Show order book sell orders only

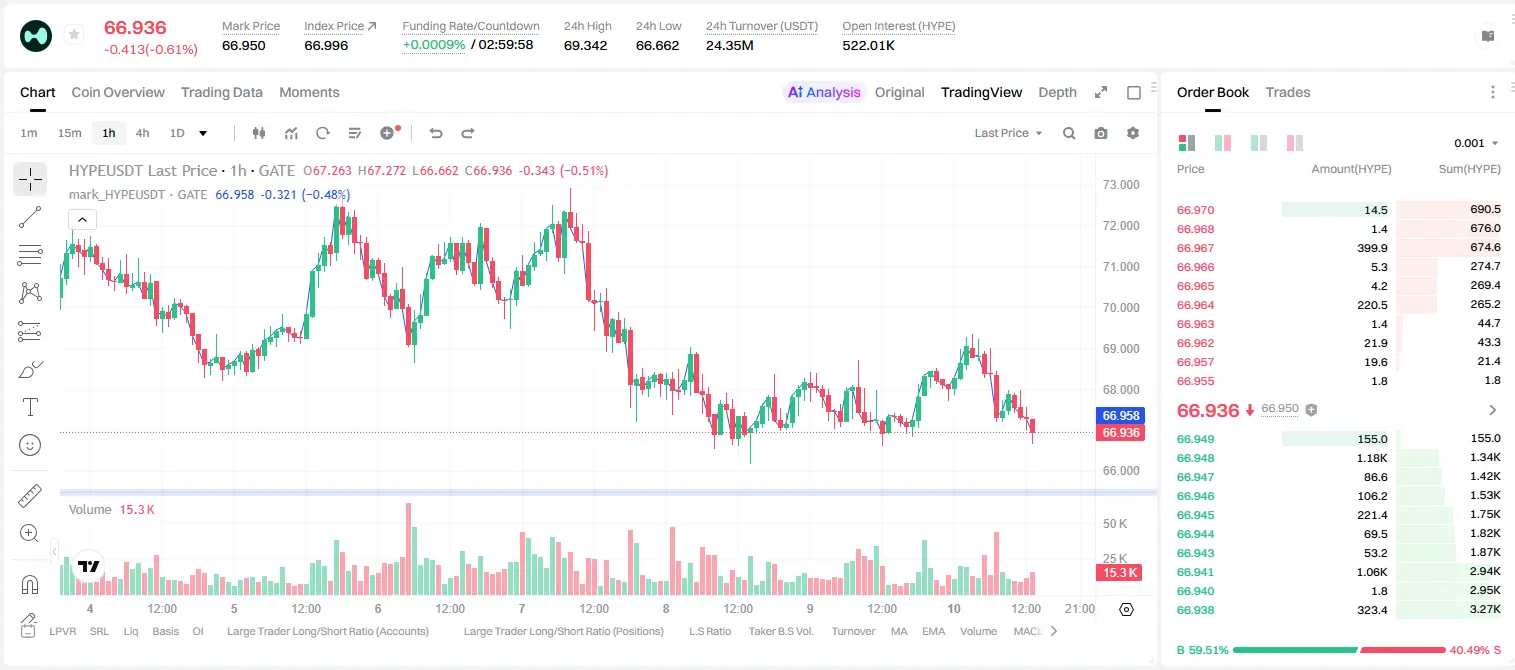[1294, 143]
